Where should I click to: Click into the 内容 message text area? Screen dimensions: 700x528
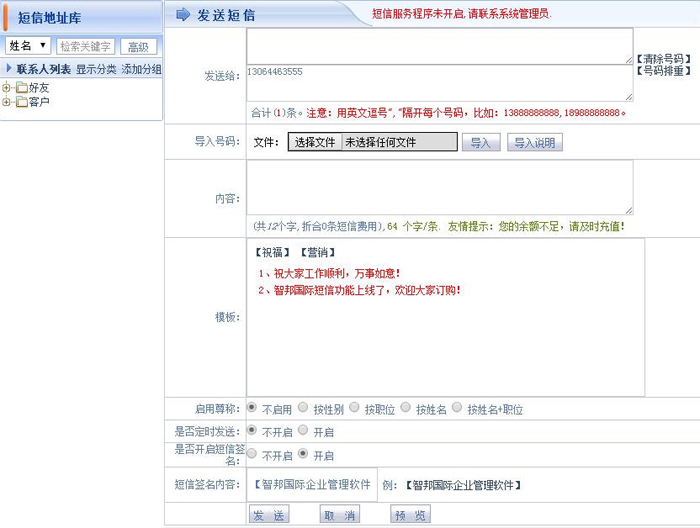[x=439, y=187]
